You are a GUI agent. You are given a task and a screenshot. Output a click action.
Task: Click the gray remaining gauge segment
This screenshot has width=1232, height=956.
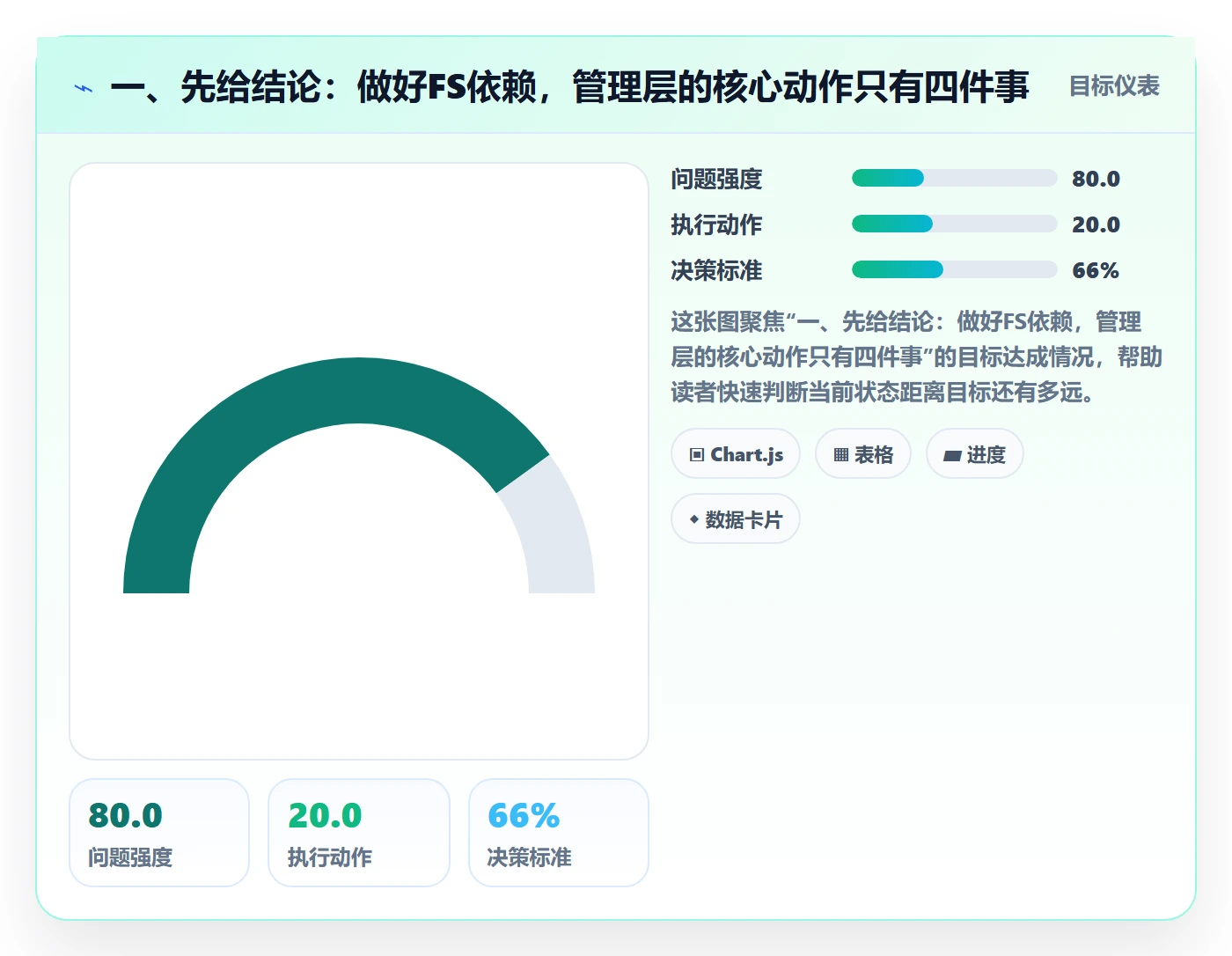[556, 528]
